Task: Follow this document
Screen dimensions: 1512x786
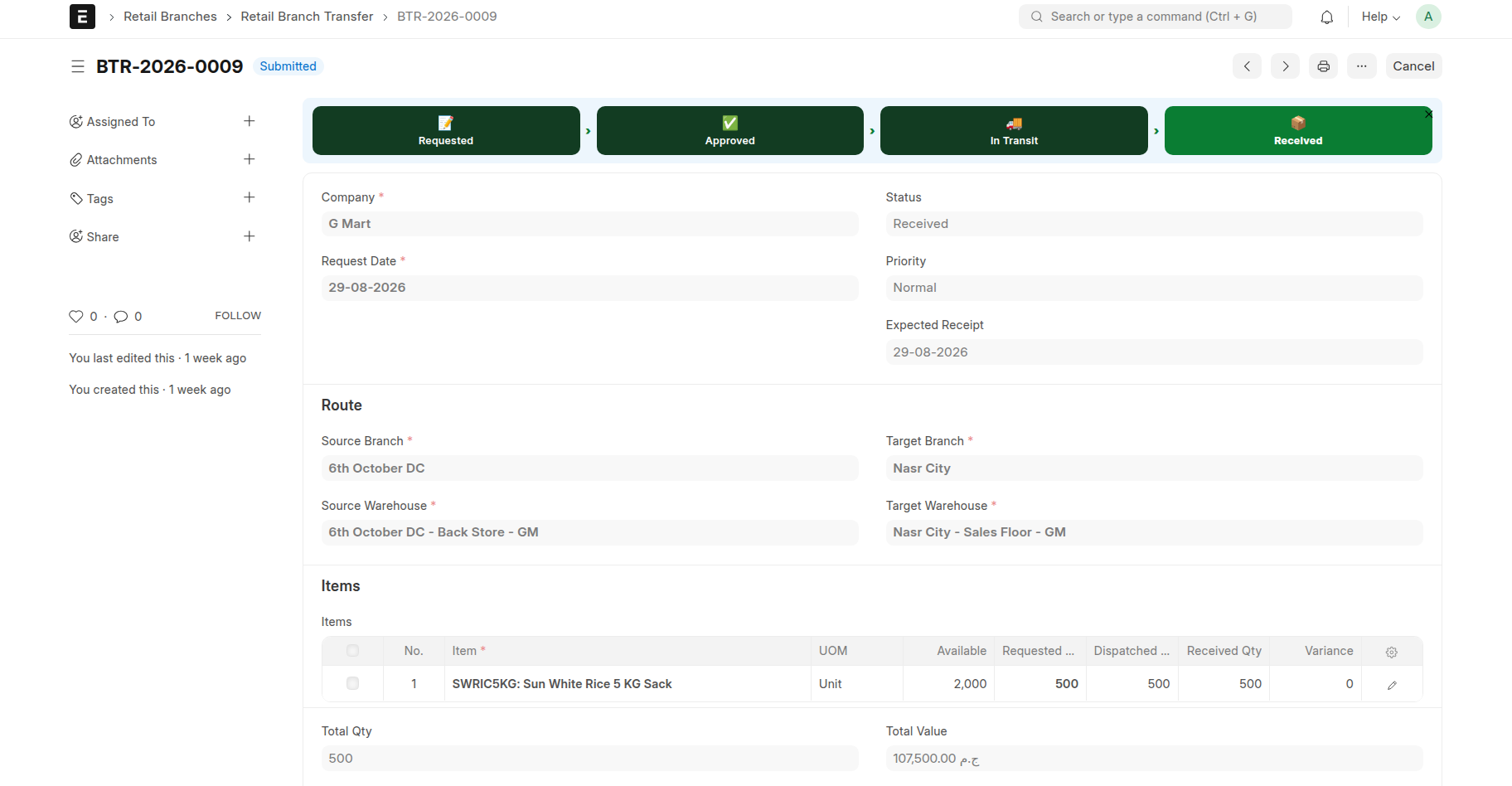Action: coord(238,316)
